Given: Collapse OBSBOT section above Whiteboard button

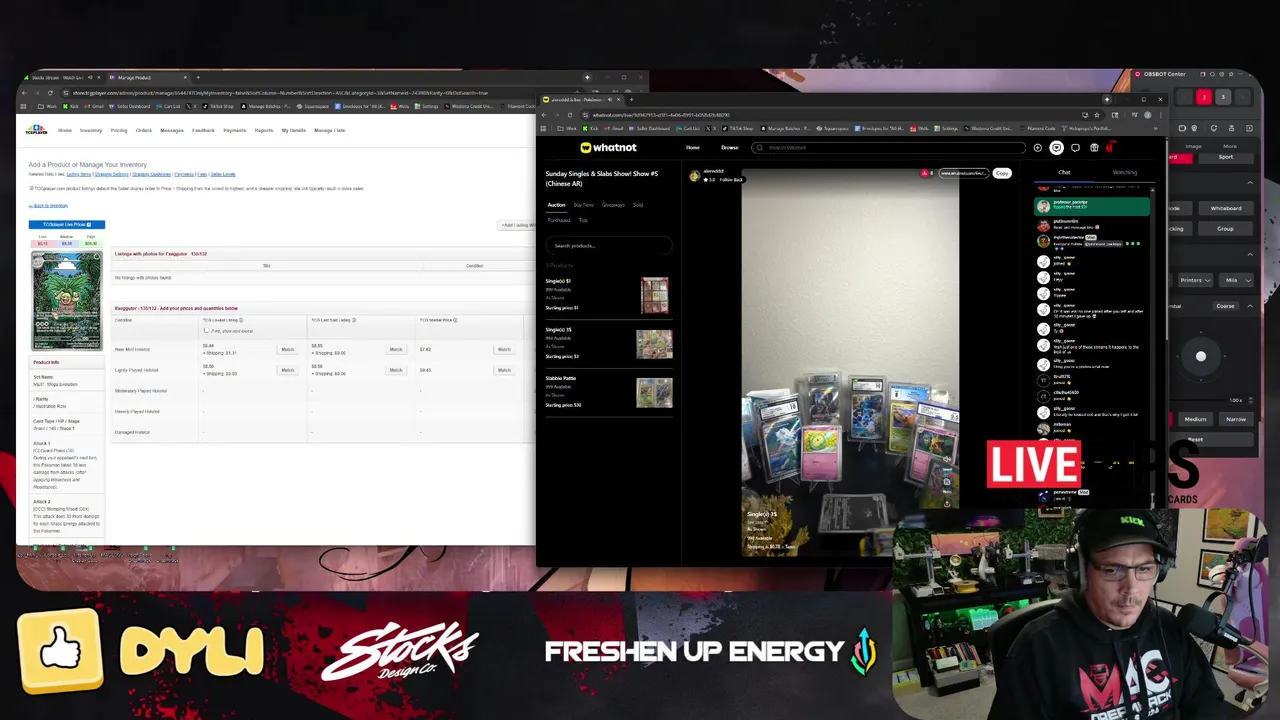Looking at the screenshot, I should pyautogui.click(x=1250, y=183).
